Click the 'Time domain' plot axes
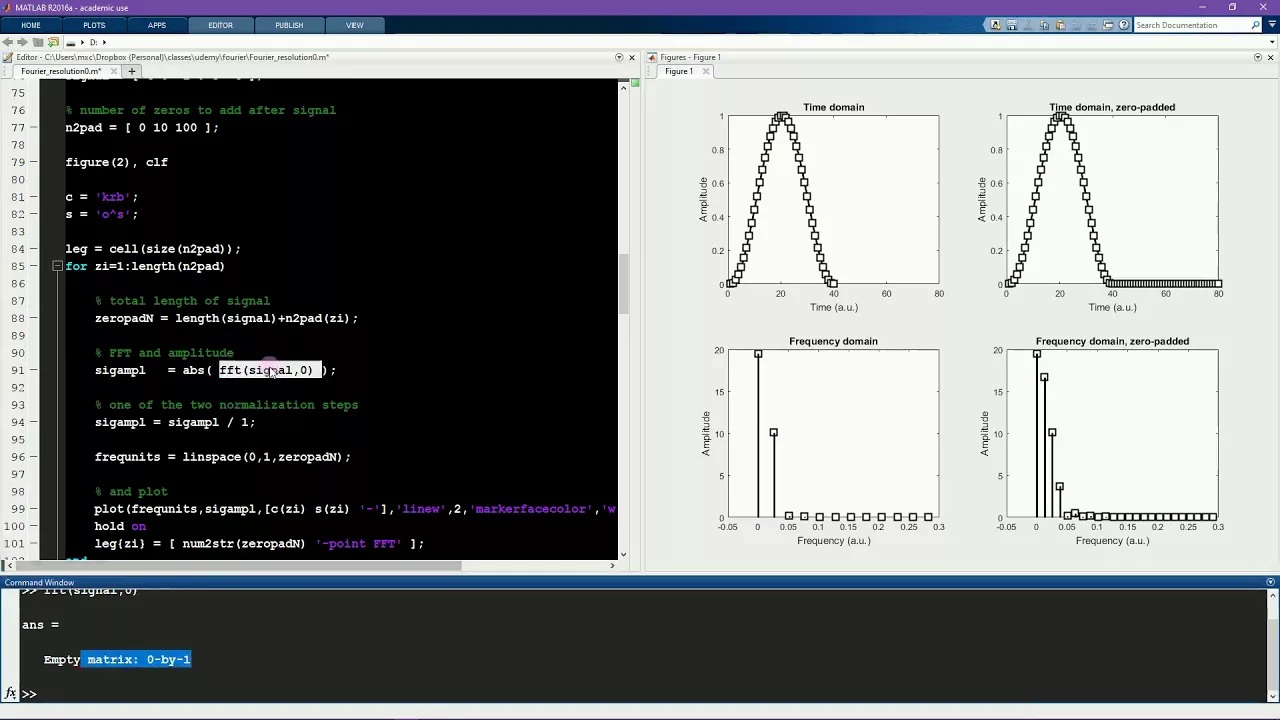 tap(833, 200)
